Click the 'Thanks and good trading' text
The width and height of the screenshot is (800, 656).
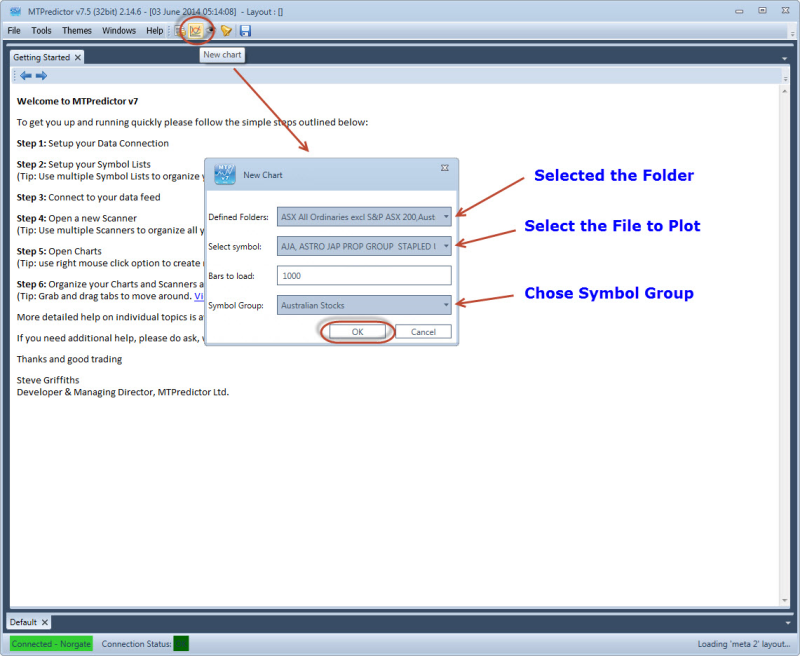coord(69,359)
